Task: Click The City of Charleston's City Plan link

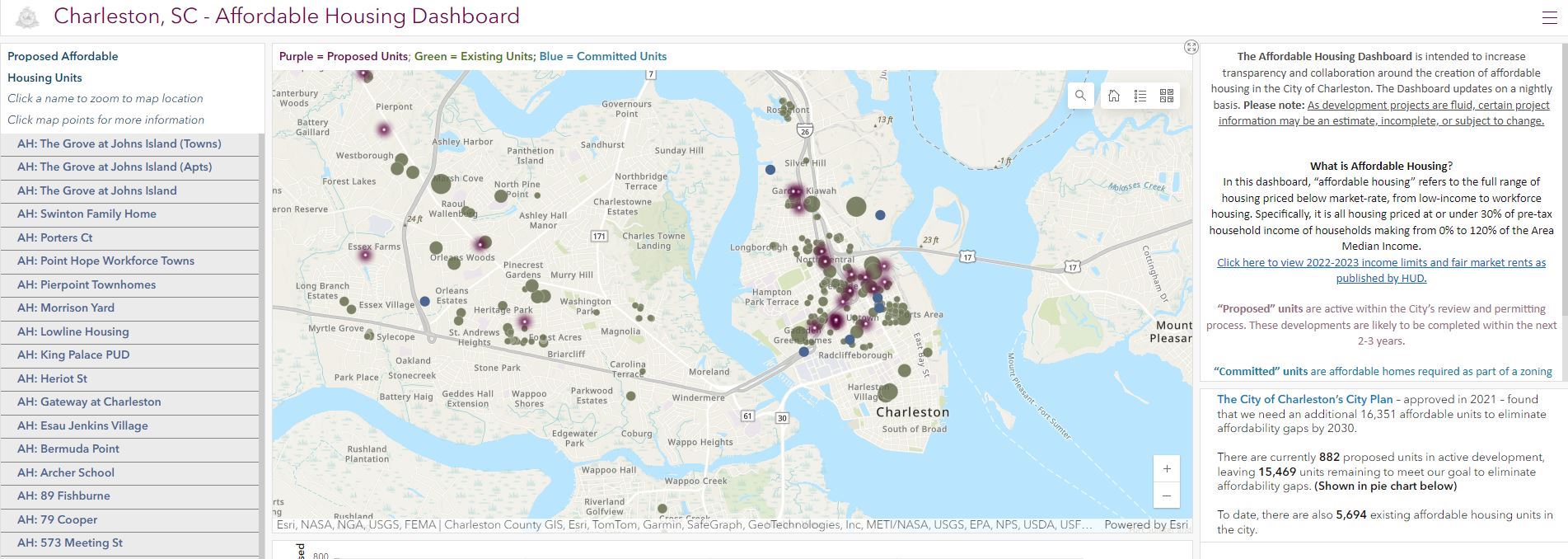Action: coord(1304,400)
